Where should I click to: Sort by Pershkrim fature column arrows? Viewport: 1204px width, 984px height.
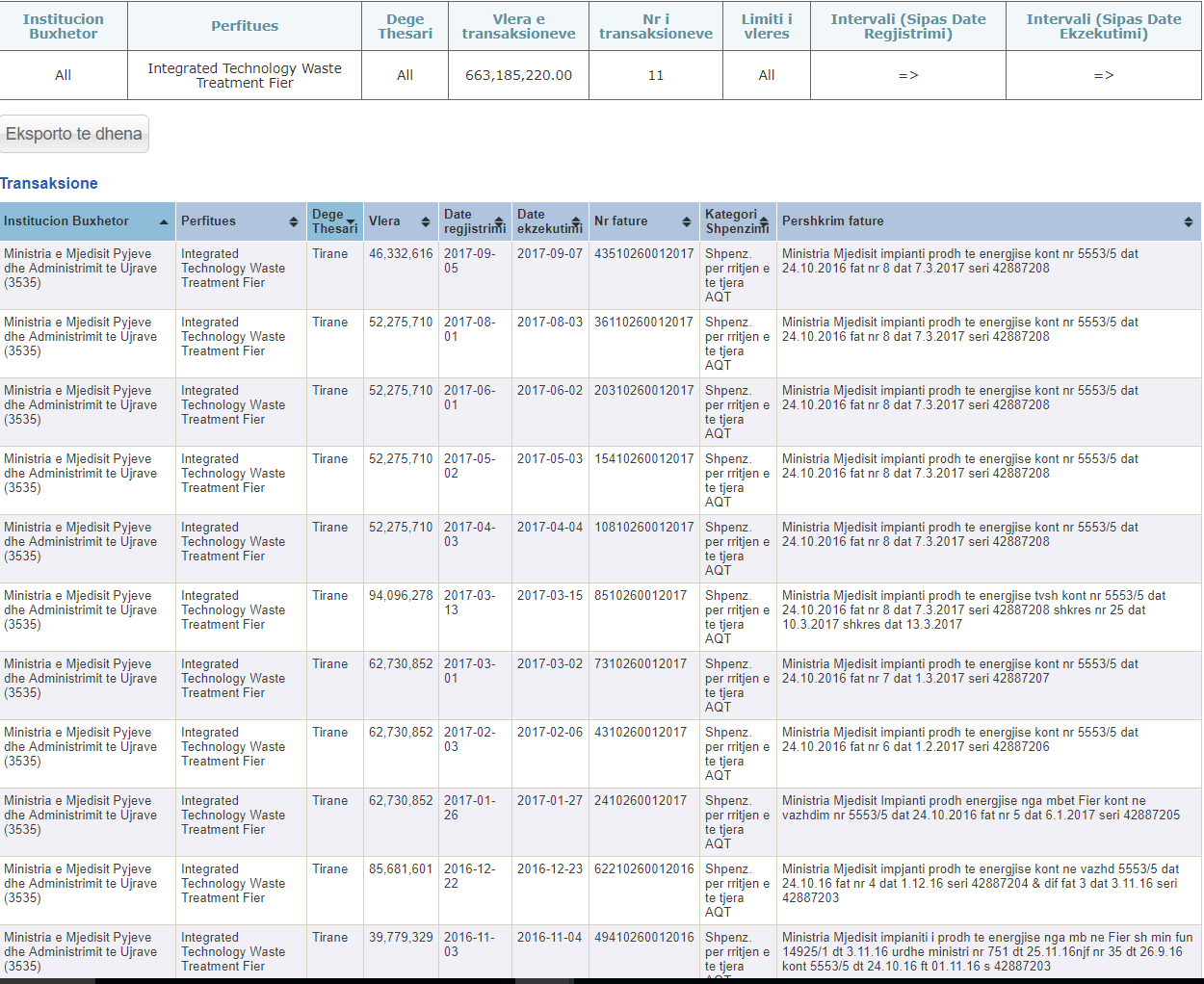[1189, 221]
